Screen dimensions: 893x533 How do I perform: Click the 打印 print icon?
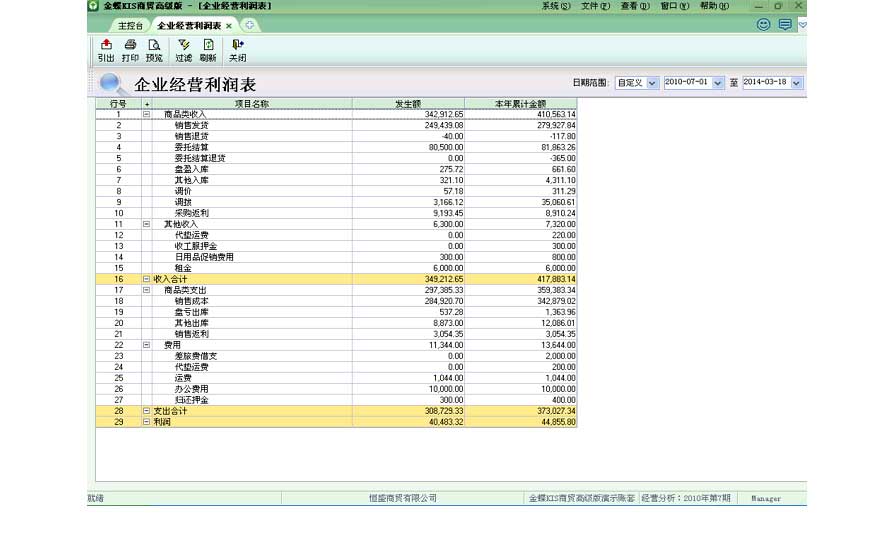point(130,50)
